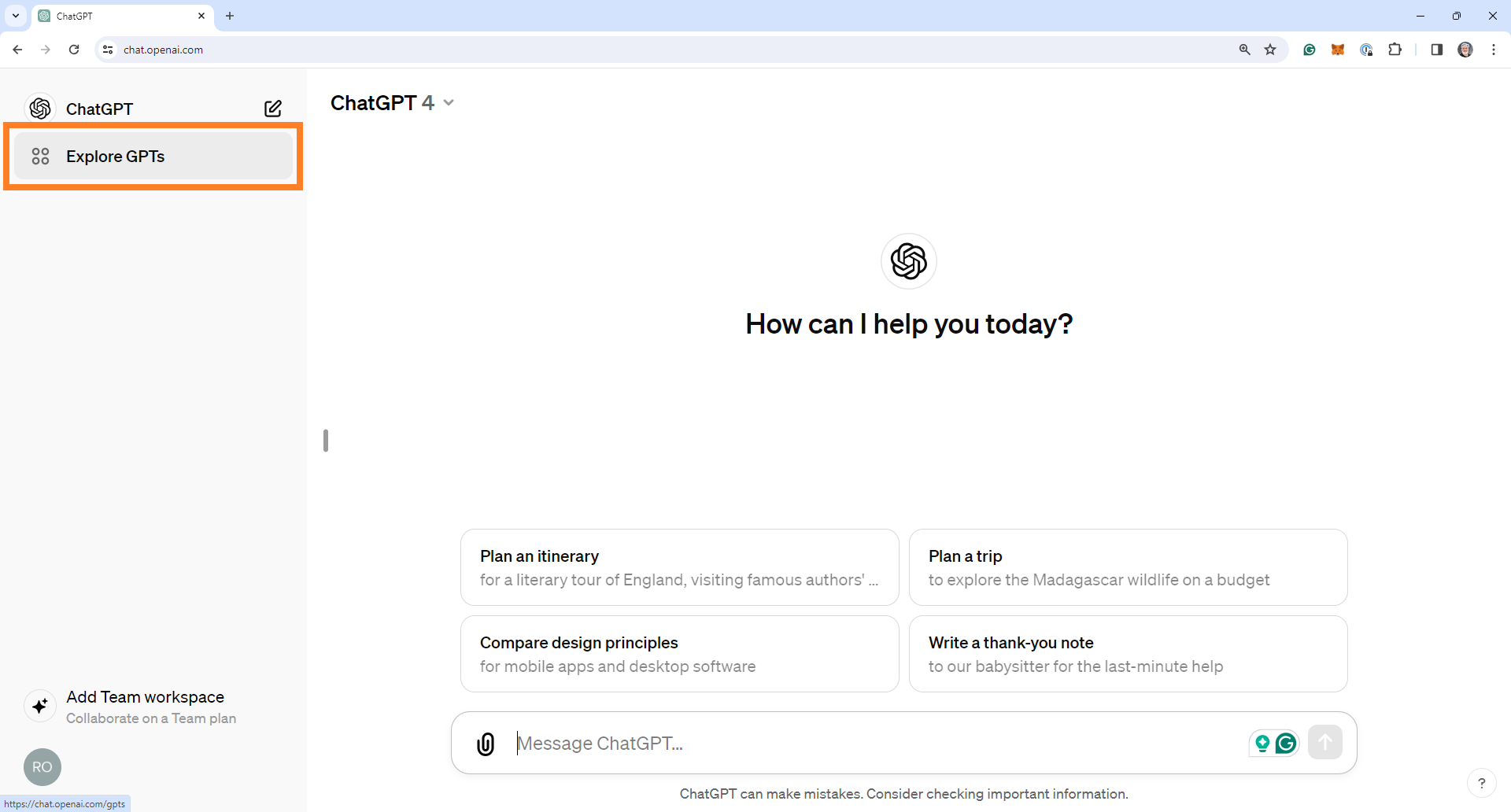Open the RO user profile avatar
Screen dimensions: 1511x812
pos(42,767)
